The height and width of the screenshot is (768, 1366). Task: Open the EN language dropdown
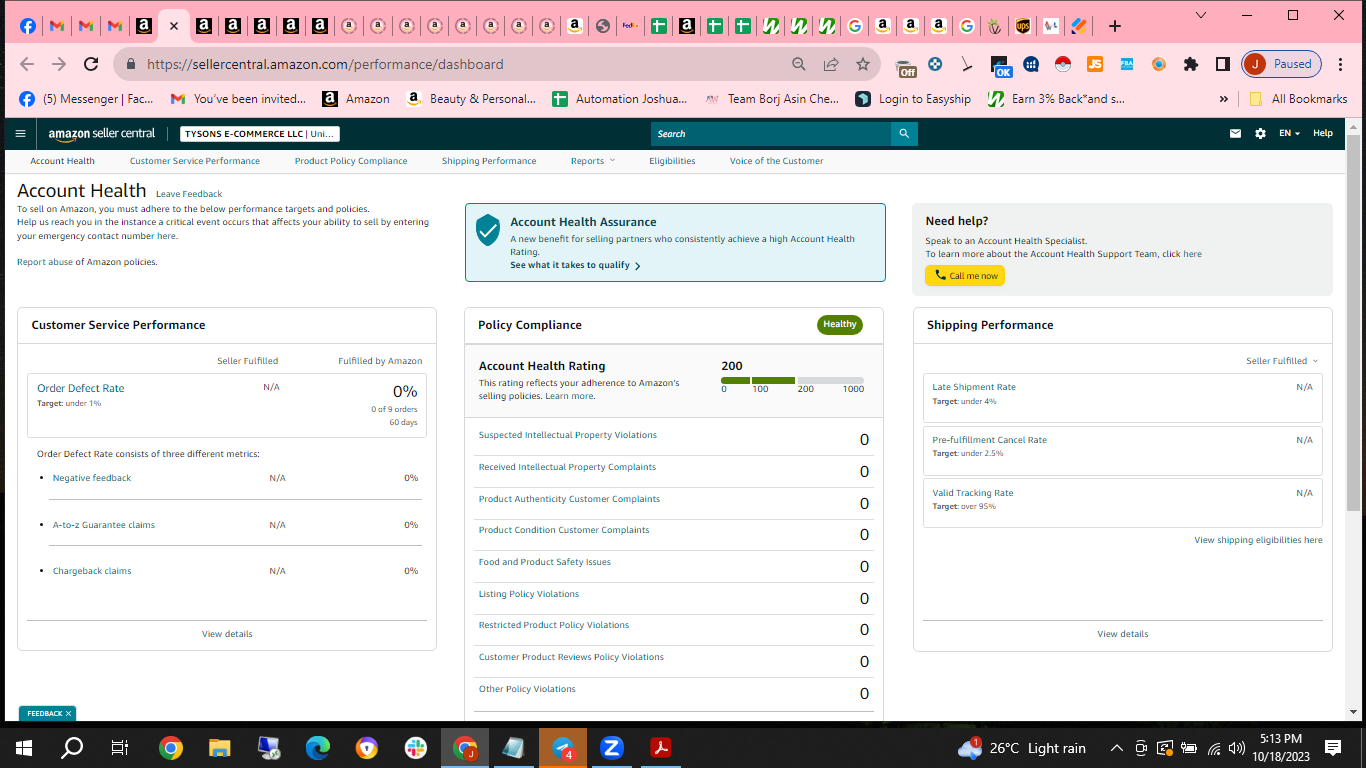1290,133
